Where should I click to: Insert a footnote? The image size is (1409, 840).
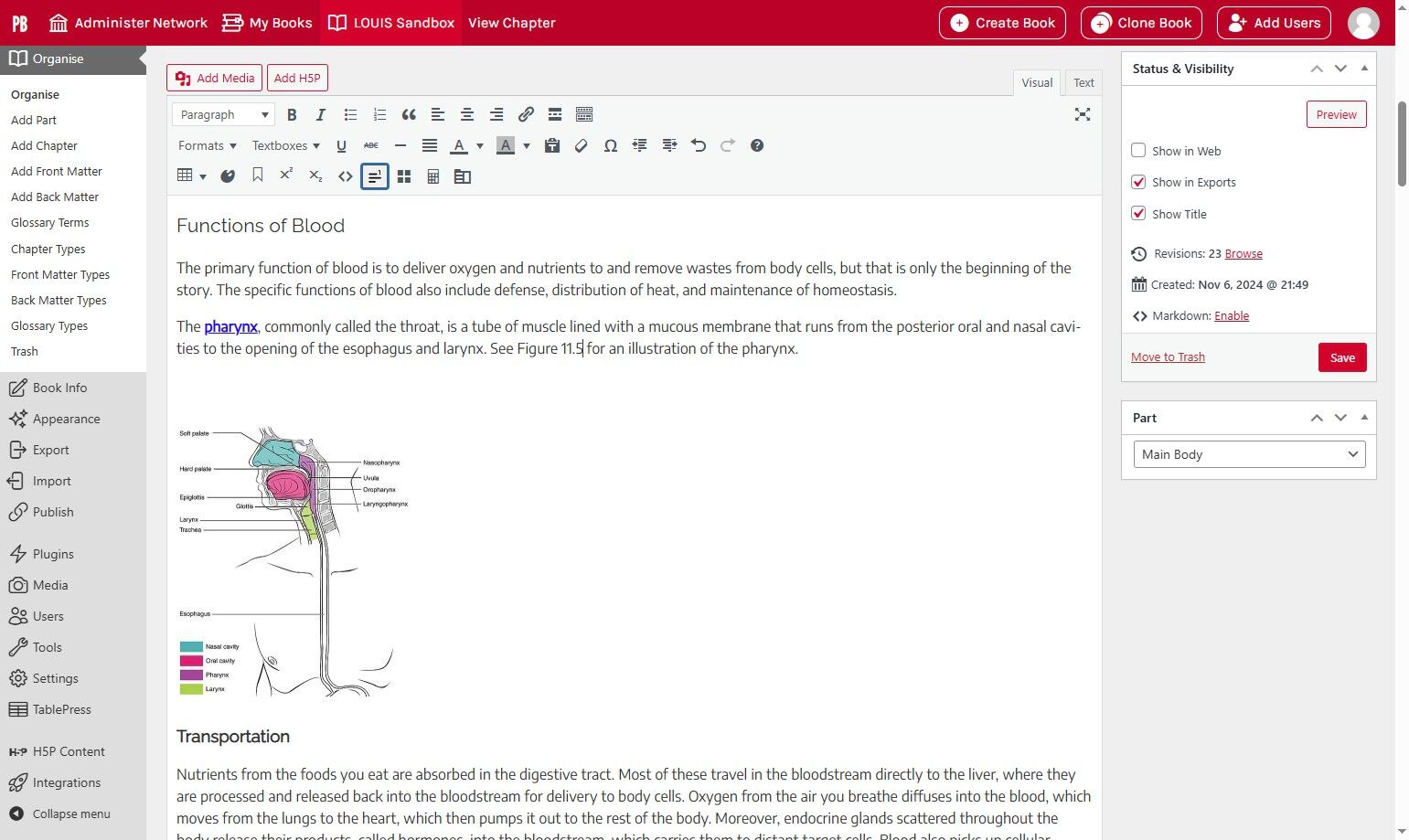pyautogui.click(x=374, y=175)
